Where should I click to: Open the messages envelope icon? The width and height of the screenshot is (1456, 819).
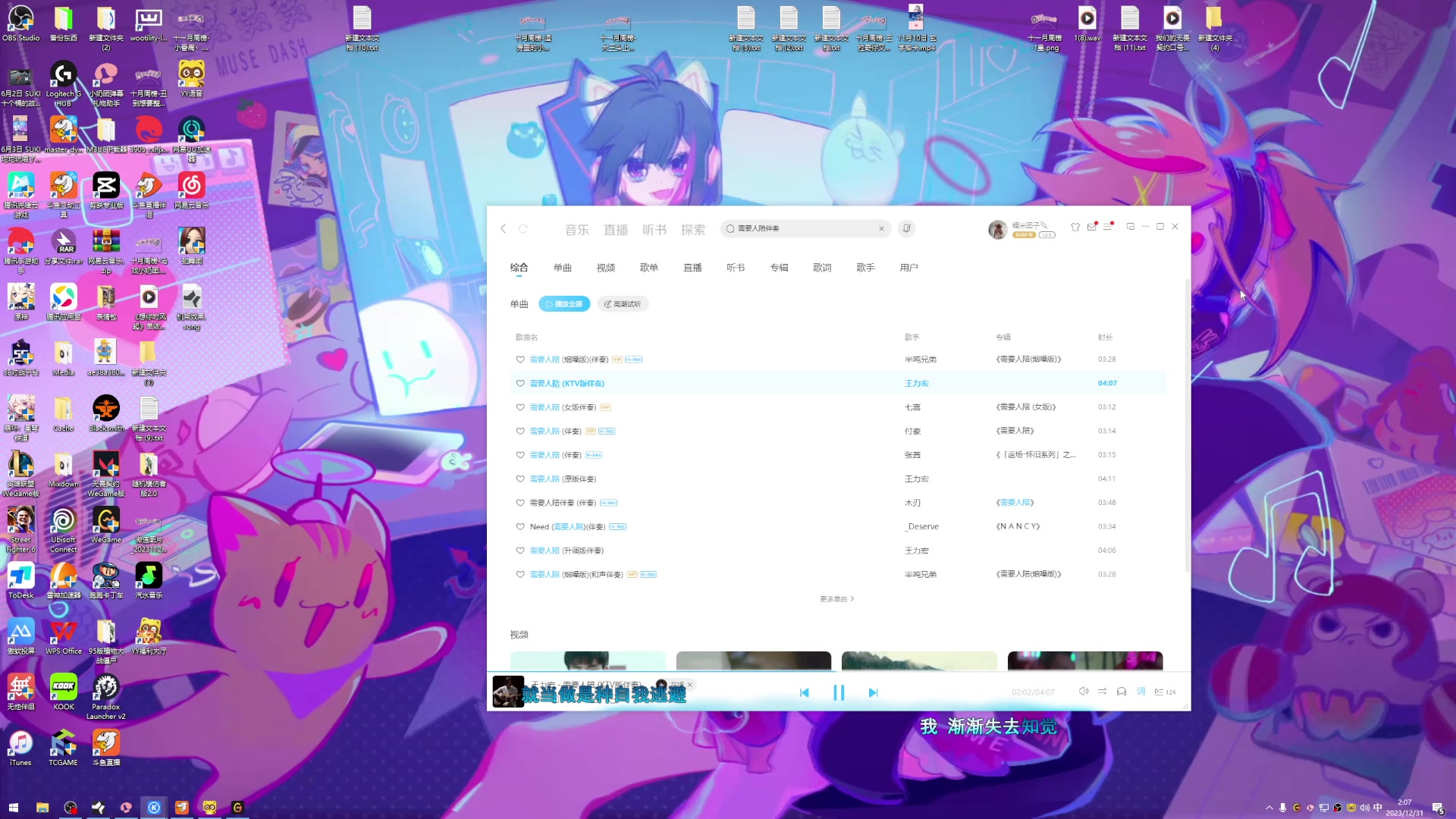point(1091,227)
